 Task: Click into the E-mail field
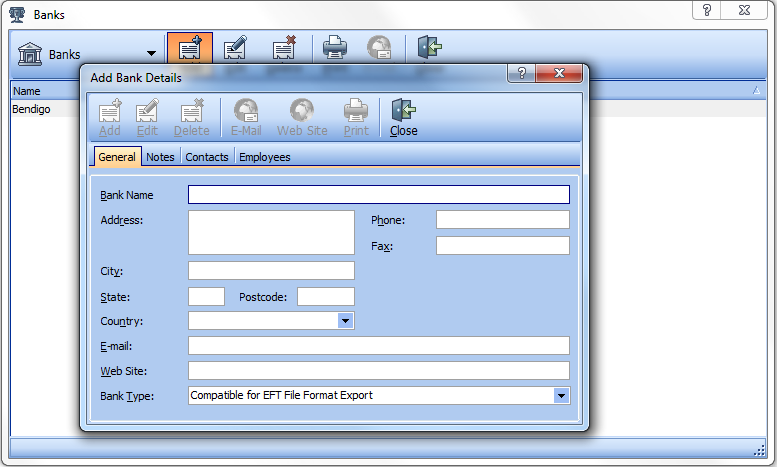379,346
